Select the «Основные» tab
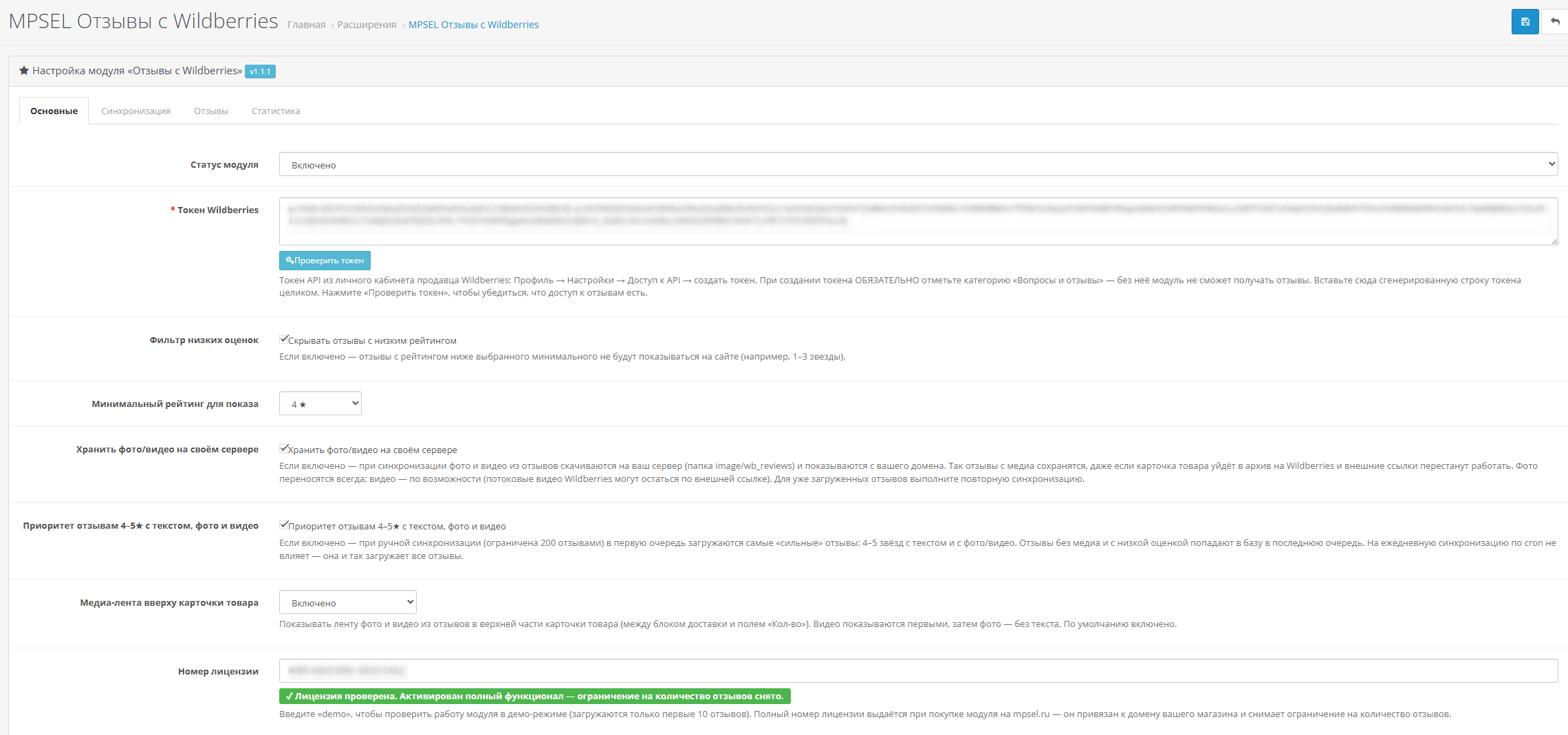Viewport: 1568px width, 735px height. coord(54,111)
